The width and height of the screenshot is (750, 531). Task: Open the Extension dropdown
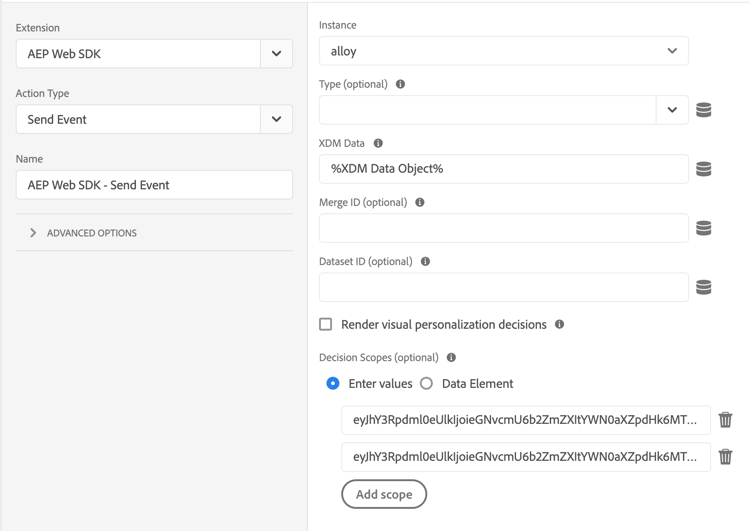point(276,54)
